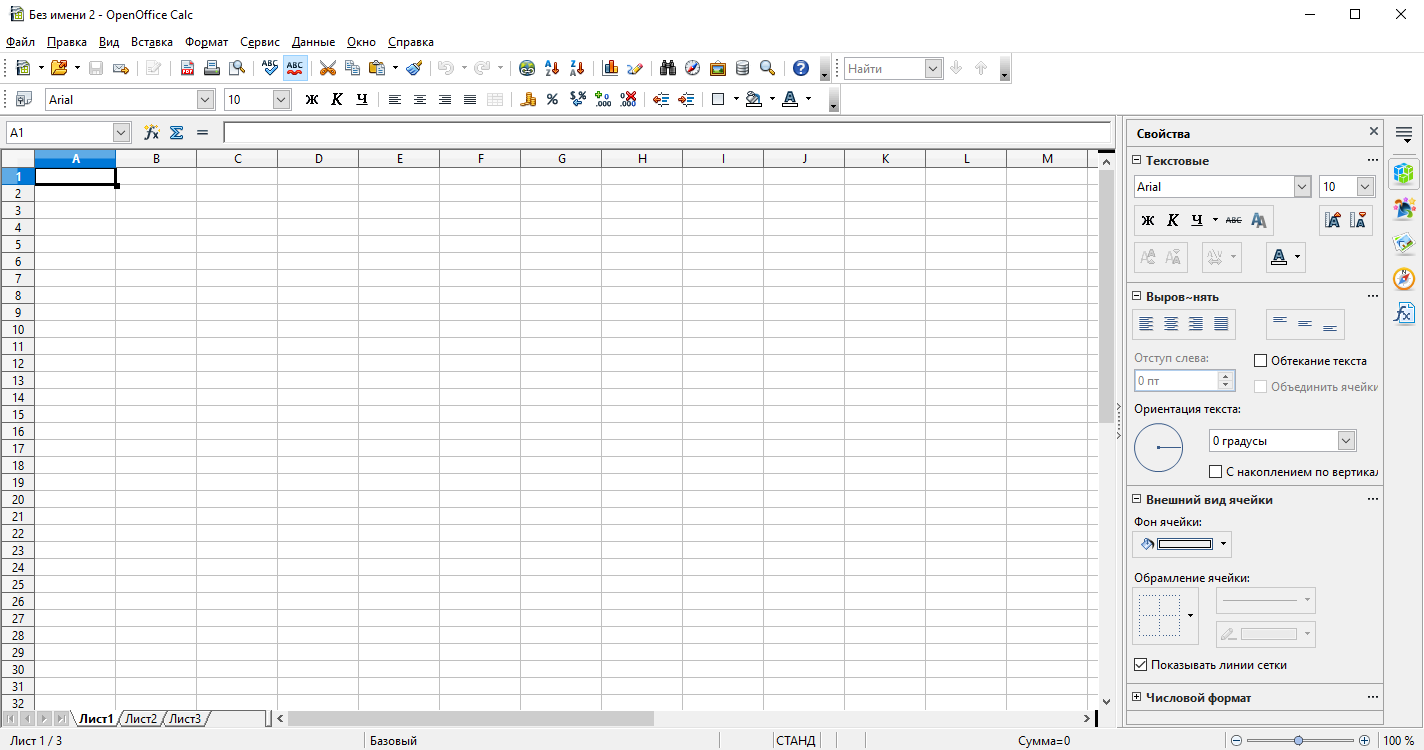The height and width of the screenshot is (750, 1424).
Task: Open the Вставка menu
Action: pyautogui.click(x=152, y=42)
